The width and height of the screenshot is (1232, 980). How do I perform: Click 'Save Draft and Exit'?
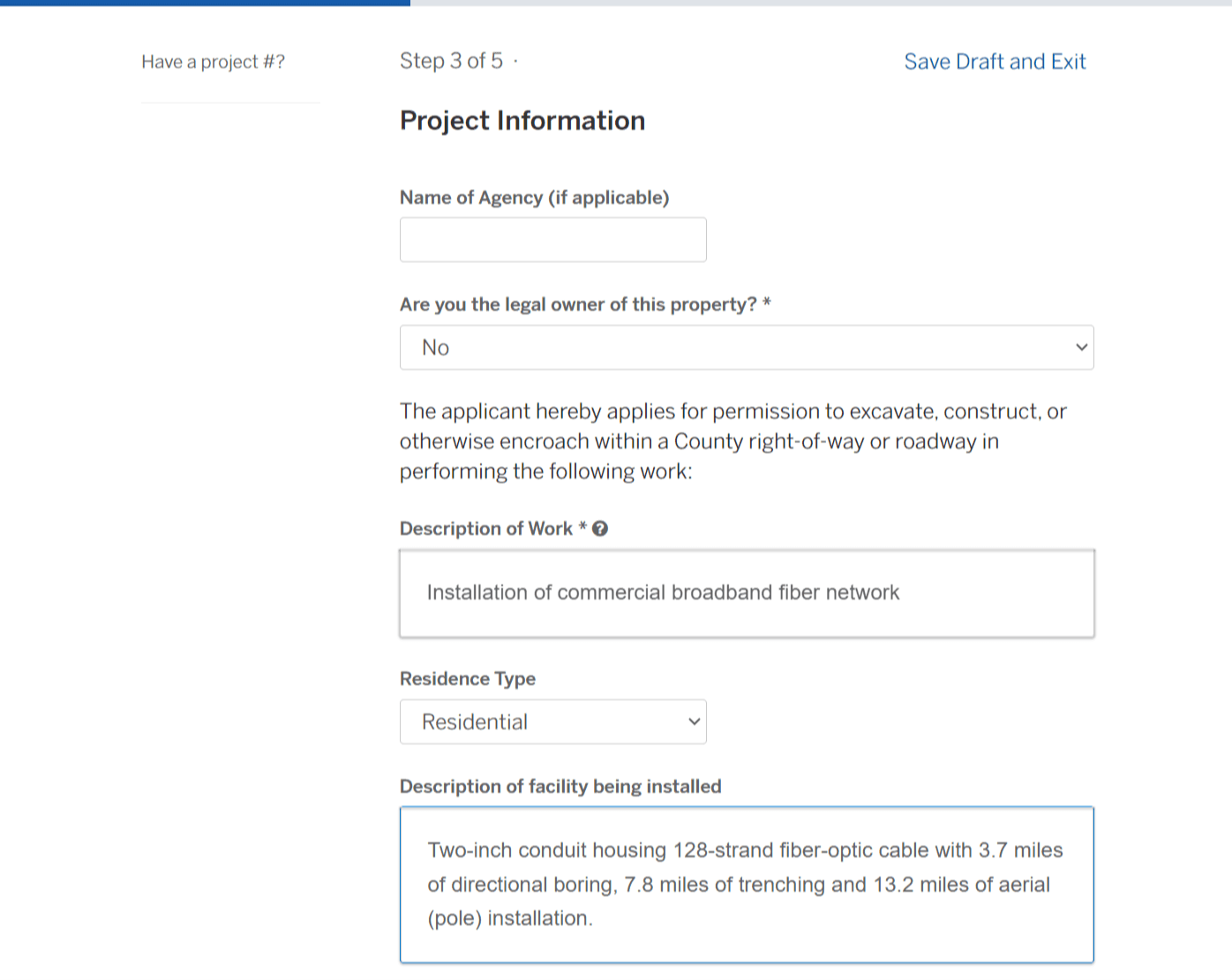coord(995,61)
